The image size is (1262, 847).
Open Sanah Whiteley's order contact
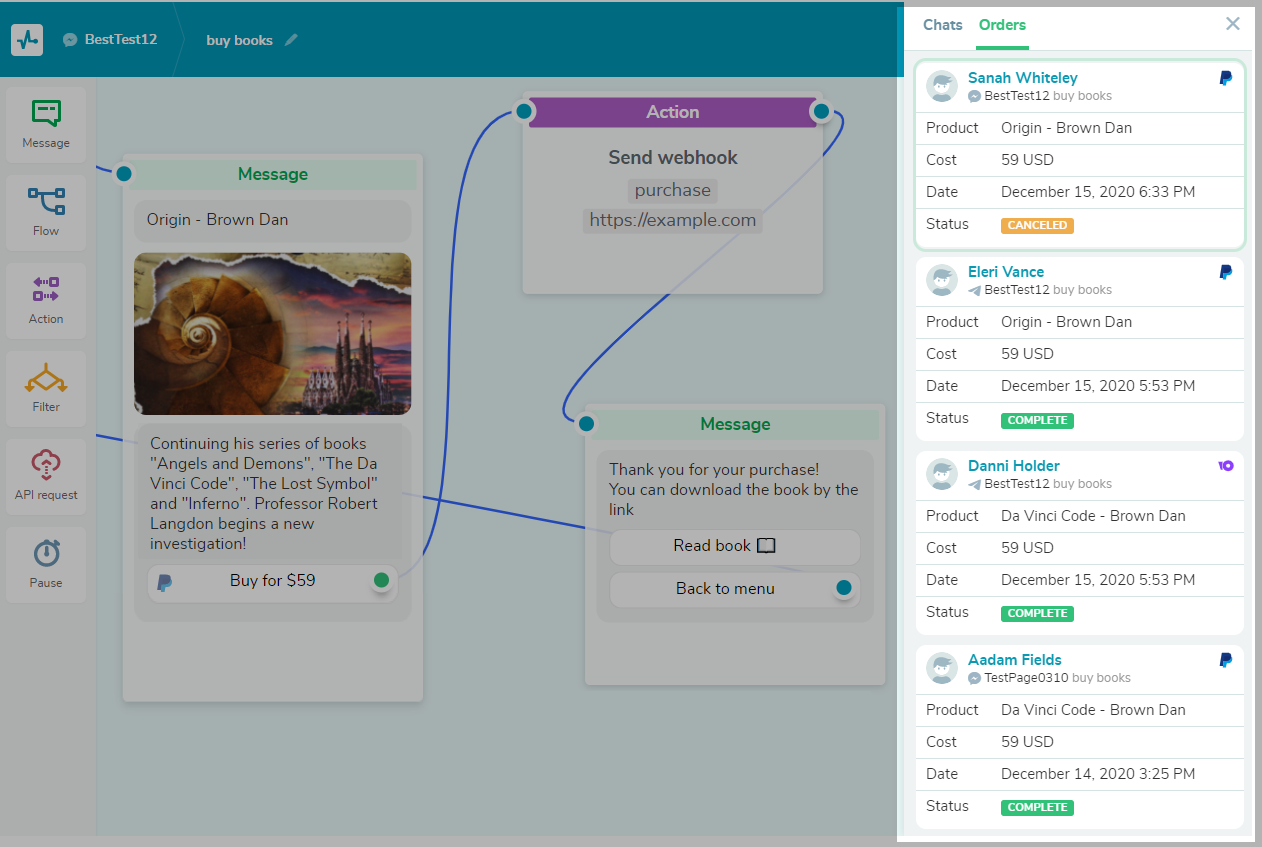pos(1022,78)
